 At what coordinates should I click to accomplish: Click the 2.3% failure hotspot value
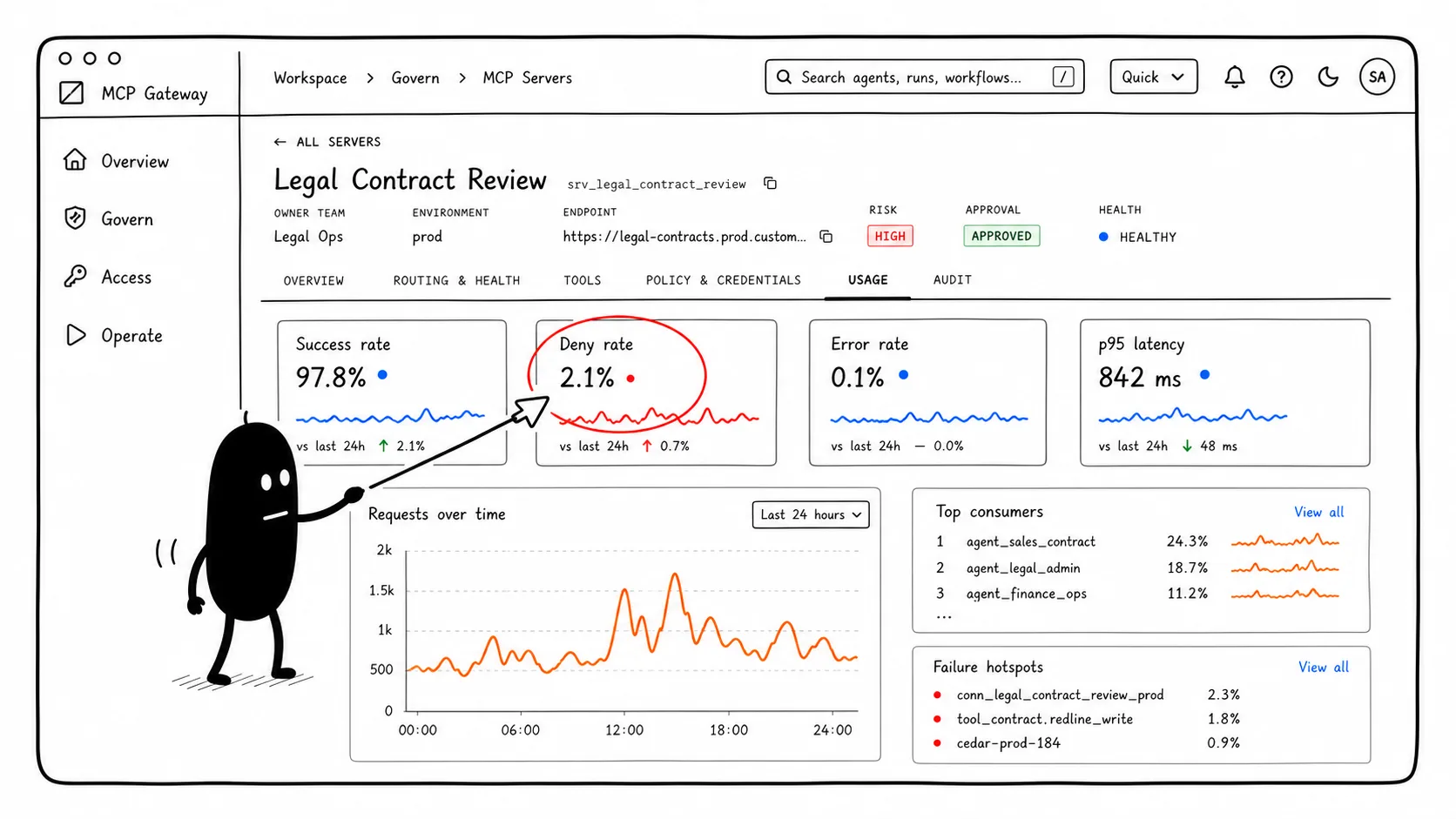pyautogui.click(x=1223, y=695)
